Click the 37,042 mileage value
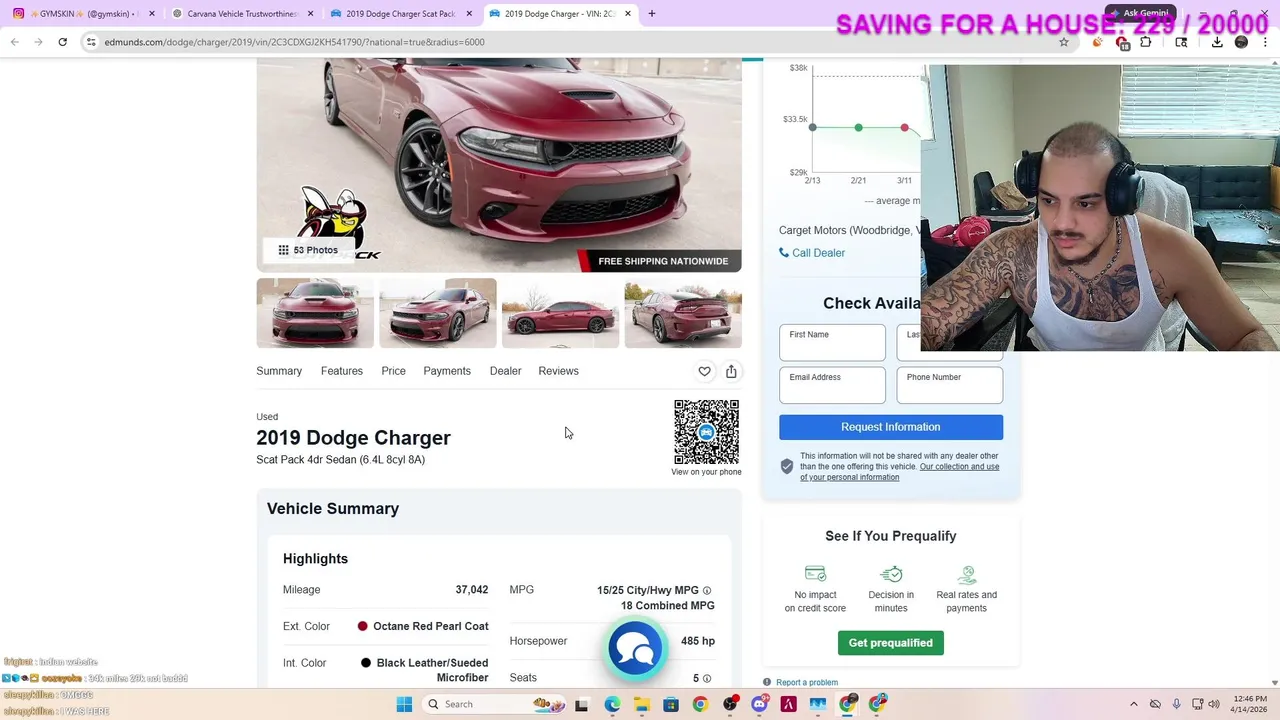The width and height of the screenshot is (1280, 720). tap(472, 590)
